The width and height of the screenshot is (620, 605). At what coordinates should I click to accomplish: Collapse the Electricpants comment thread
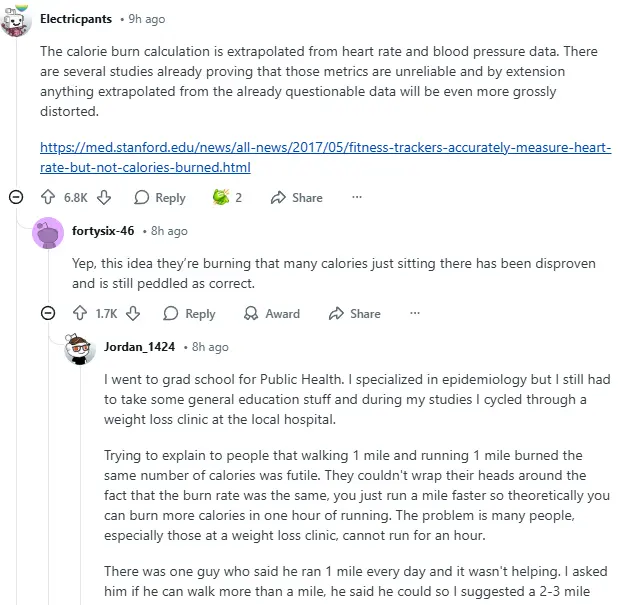15,198
